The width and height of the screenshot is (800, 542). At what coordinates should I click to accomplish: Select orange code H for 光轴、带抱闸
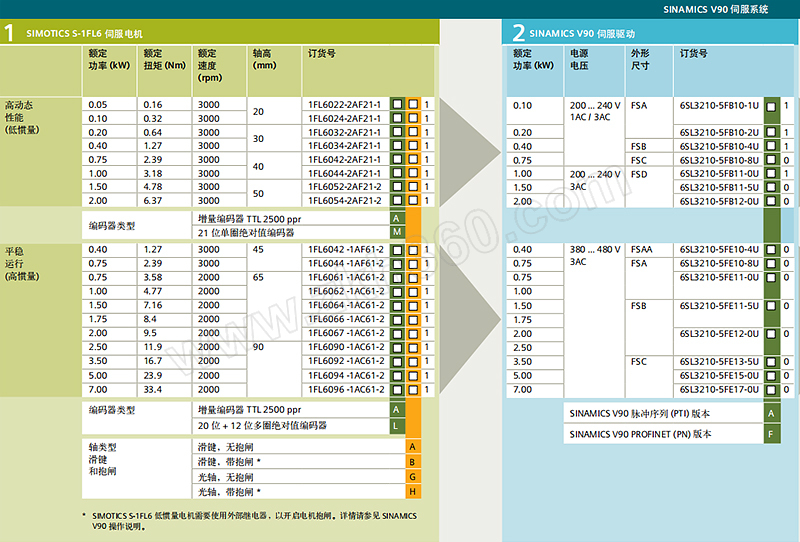click(x=413, y=491)
